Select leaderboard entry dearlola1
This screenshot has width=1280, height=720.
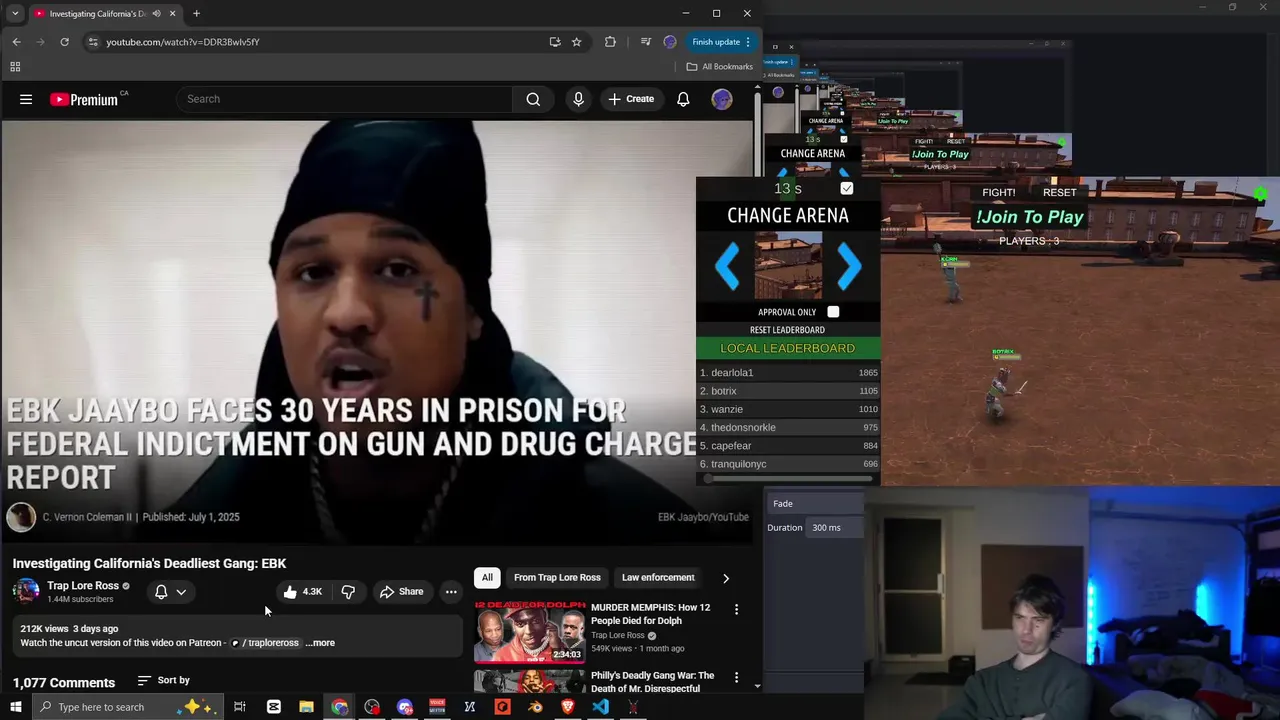click(788, 373)
